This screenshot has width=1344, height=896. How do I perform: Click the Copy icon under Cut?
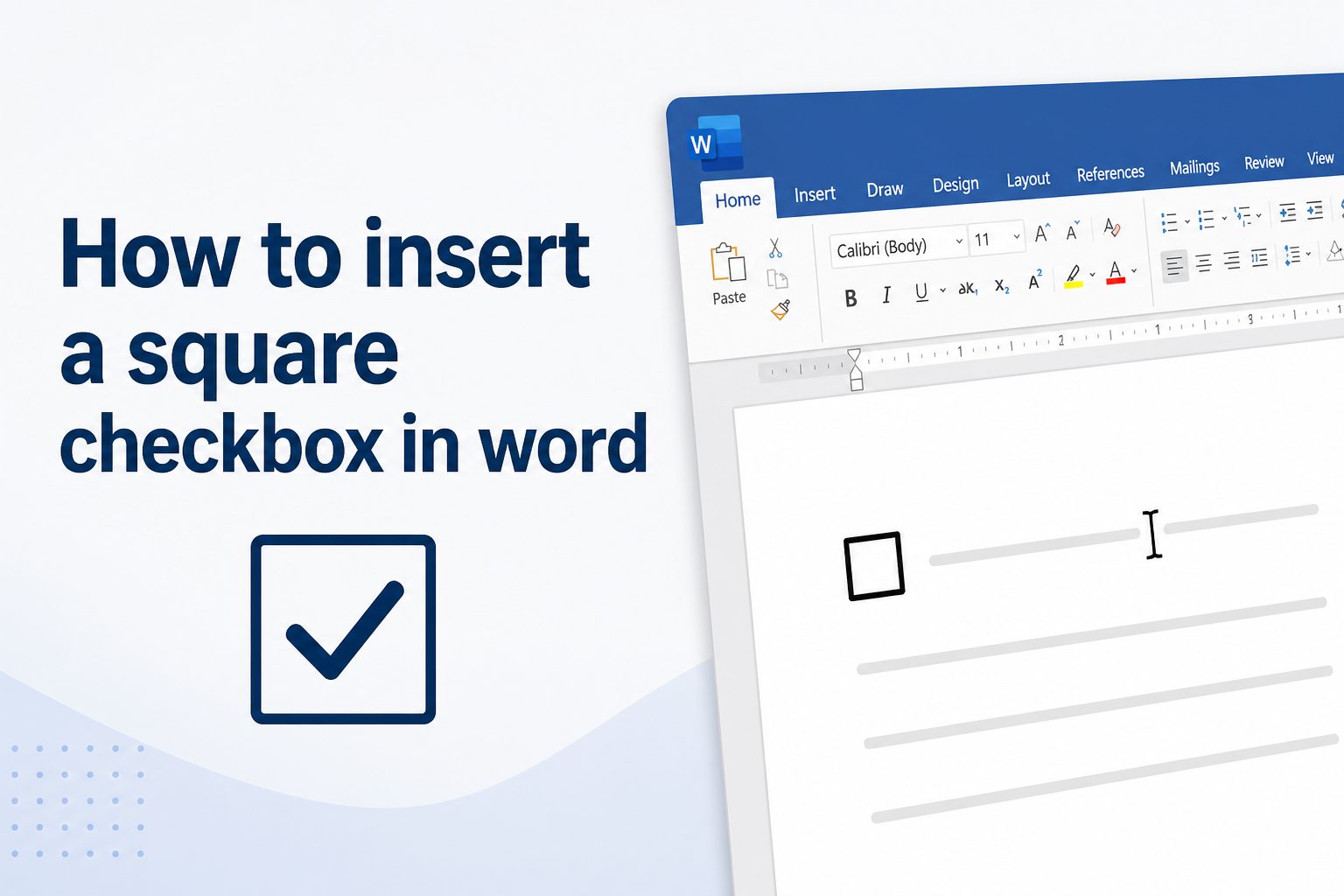coord(777,279)
